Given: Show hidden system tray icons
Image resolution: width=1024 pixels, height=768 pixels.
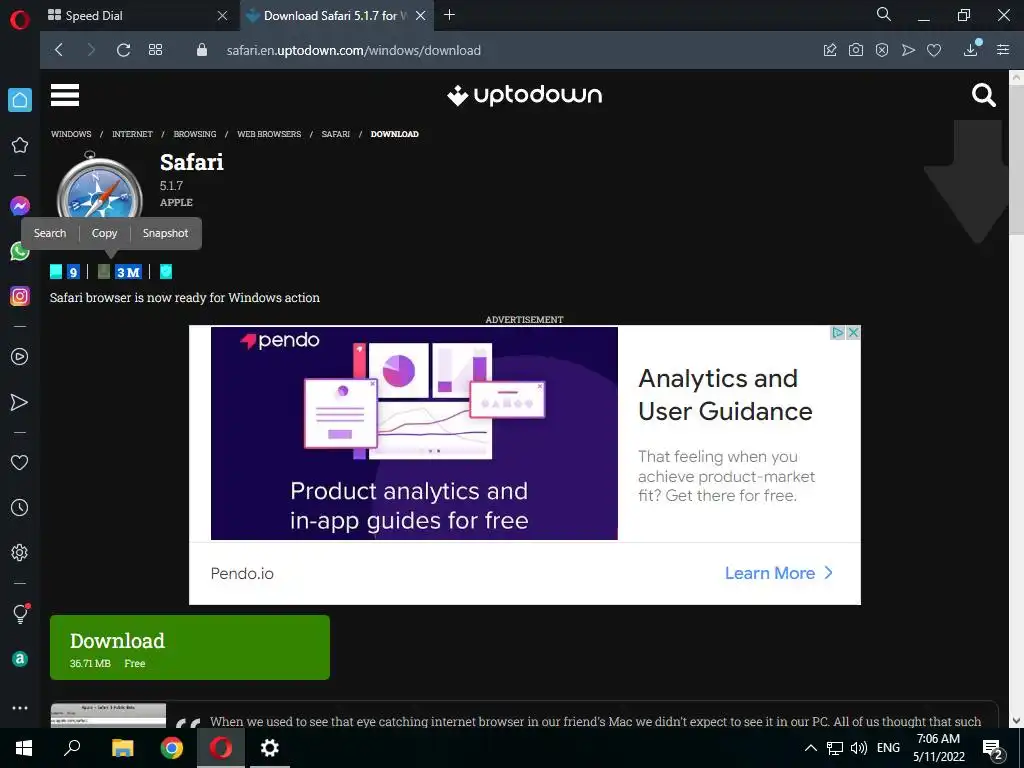Looking at the screenshot, I should 810,748.
